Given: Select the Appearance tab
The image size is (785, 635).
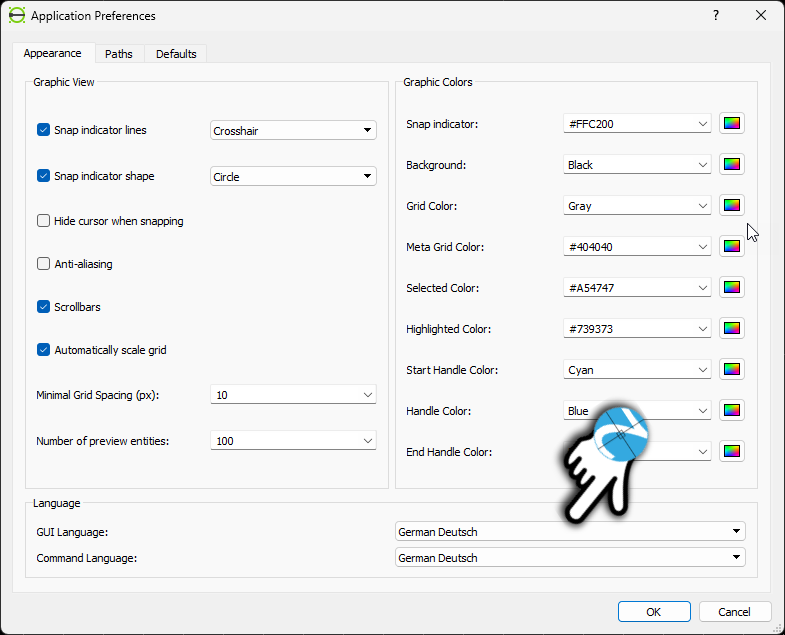Looking at the screenshot, I should click(x=52, y=53).
